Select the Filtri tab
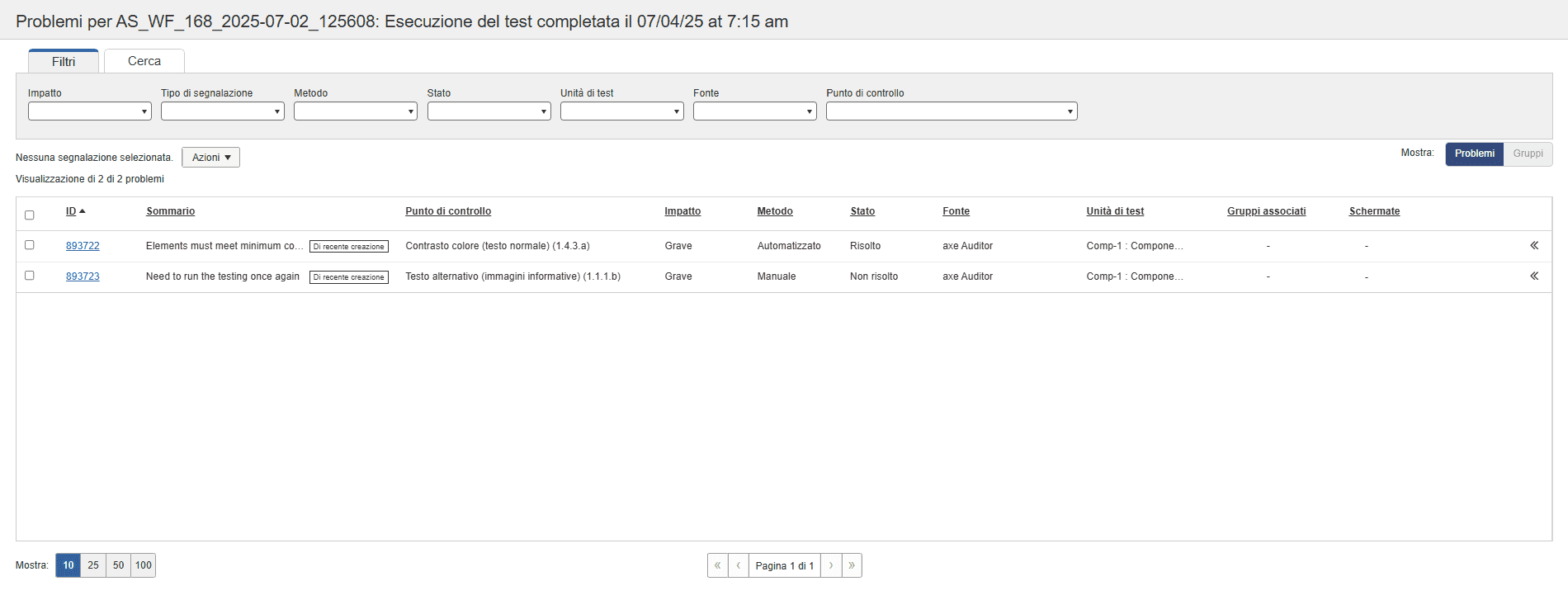The width and height of the screenshot is (1568, 600). [64, 62]
